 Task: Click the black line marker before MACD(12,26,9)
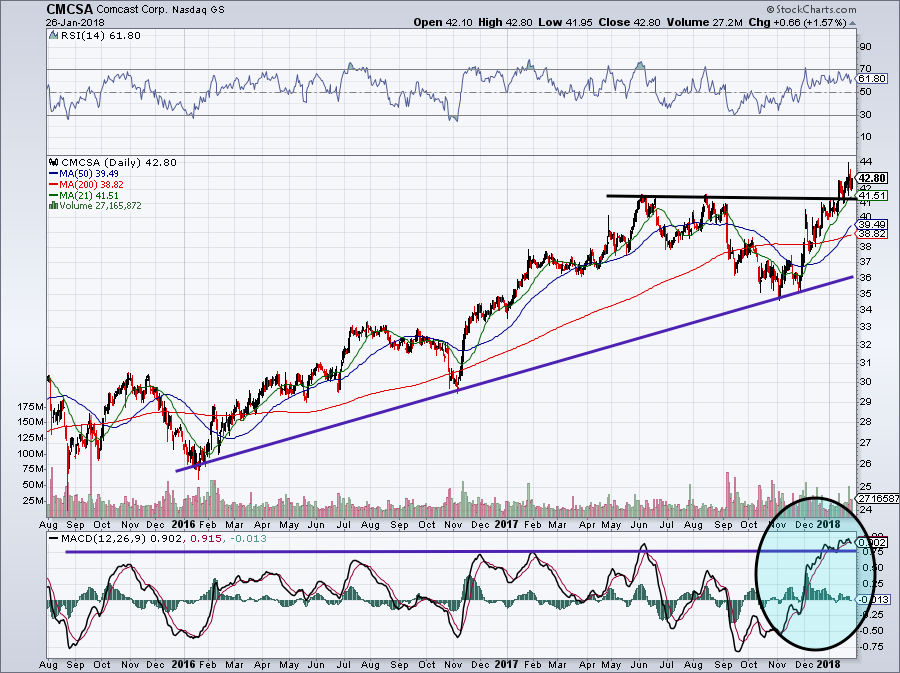(53, 539)
